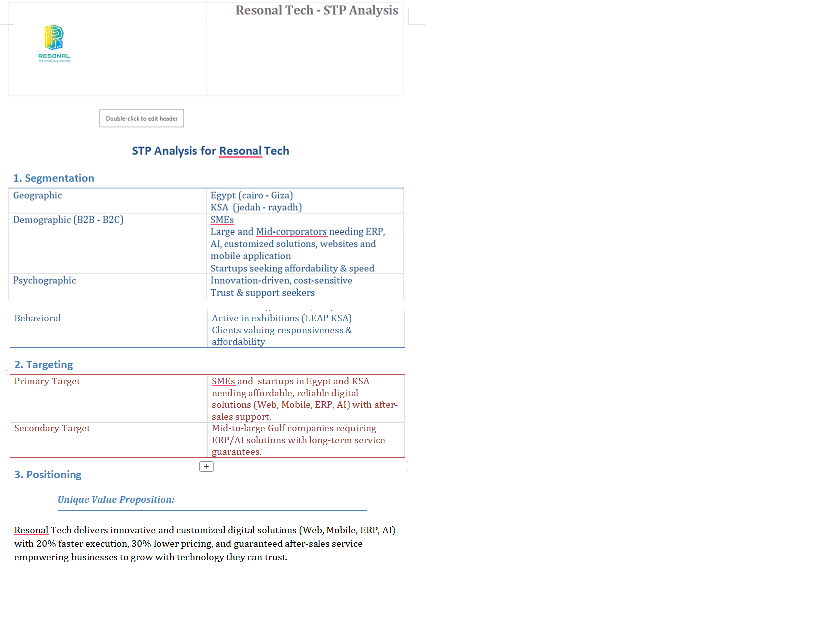The height and width of the screenshot is (623, 831).
Task: Click the '2. Targeting' heading
Action: (x=43, y=364)
